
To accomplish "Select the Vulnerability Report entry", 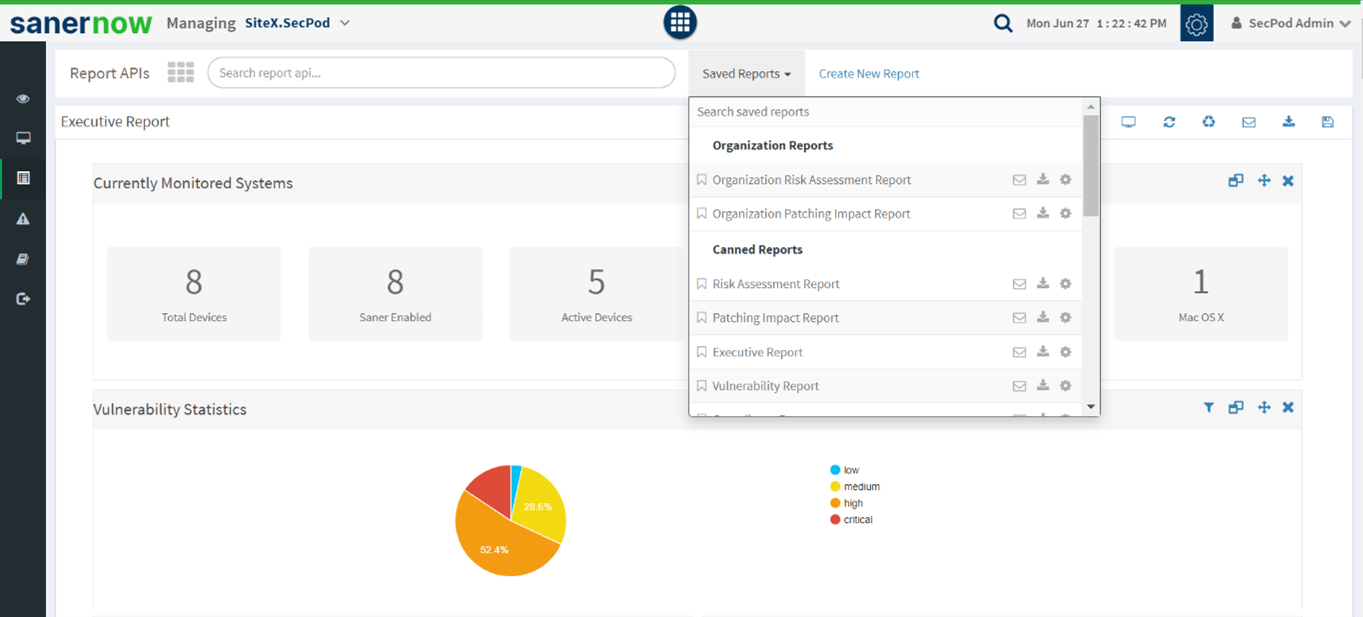I will click(765, 386).
